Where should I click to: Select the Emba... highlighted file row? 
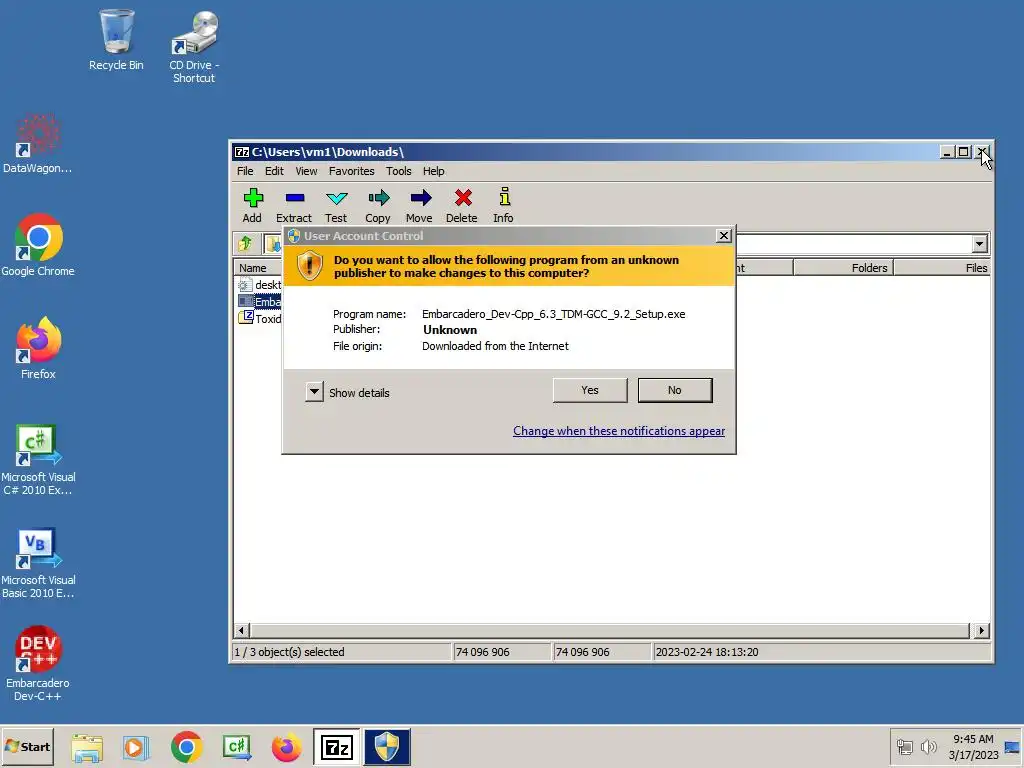pyautogui.click(x=260, y=302)
